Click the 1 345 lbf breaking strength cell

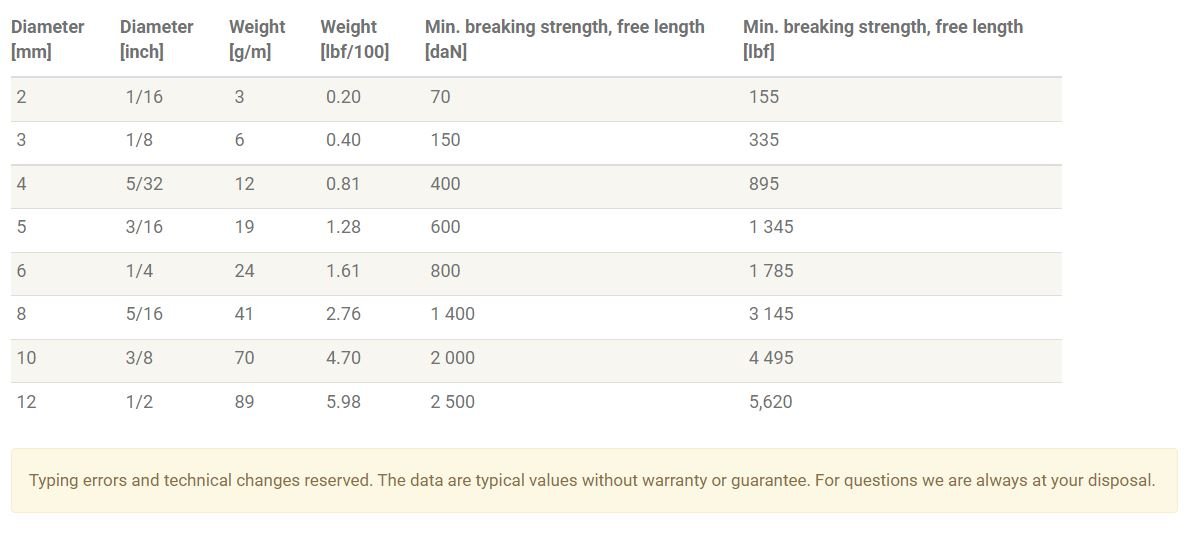tap(771, 227)
